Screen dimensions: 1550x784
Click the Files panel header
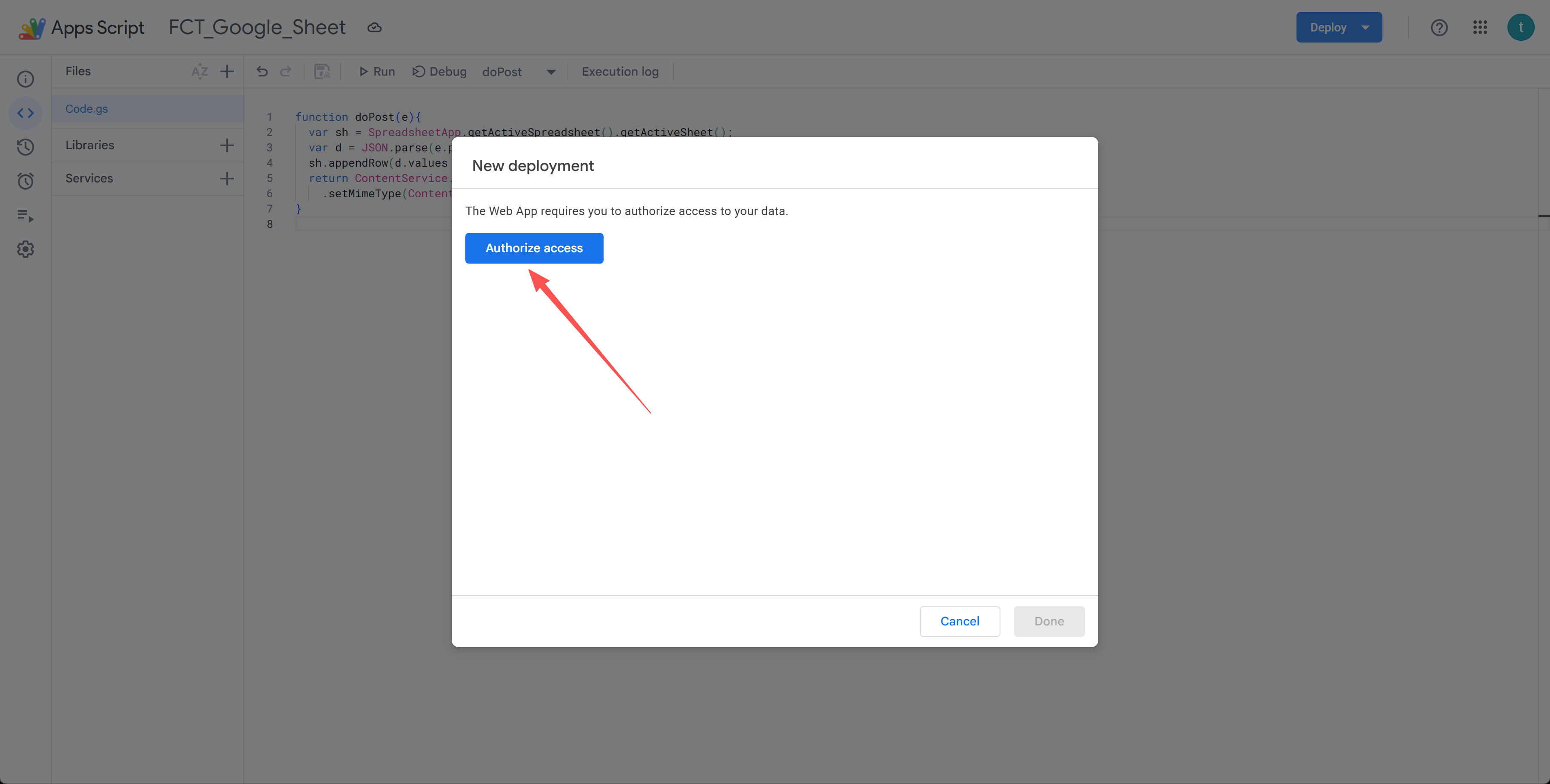coord(78,71)
